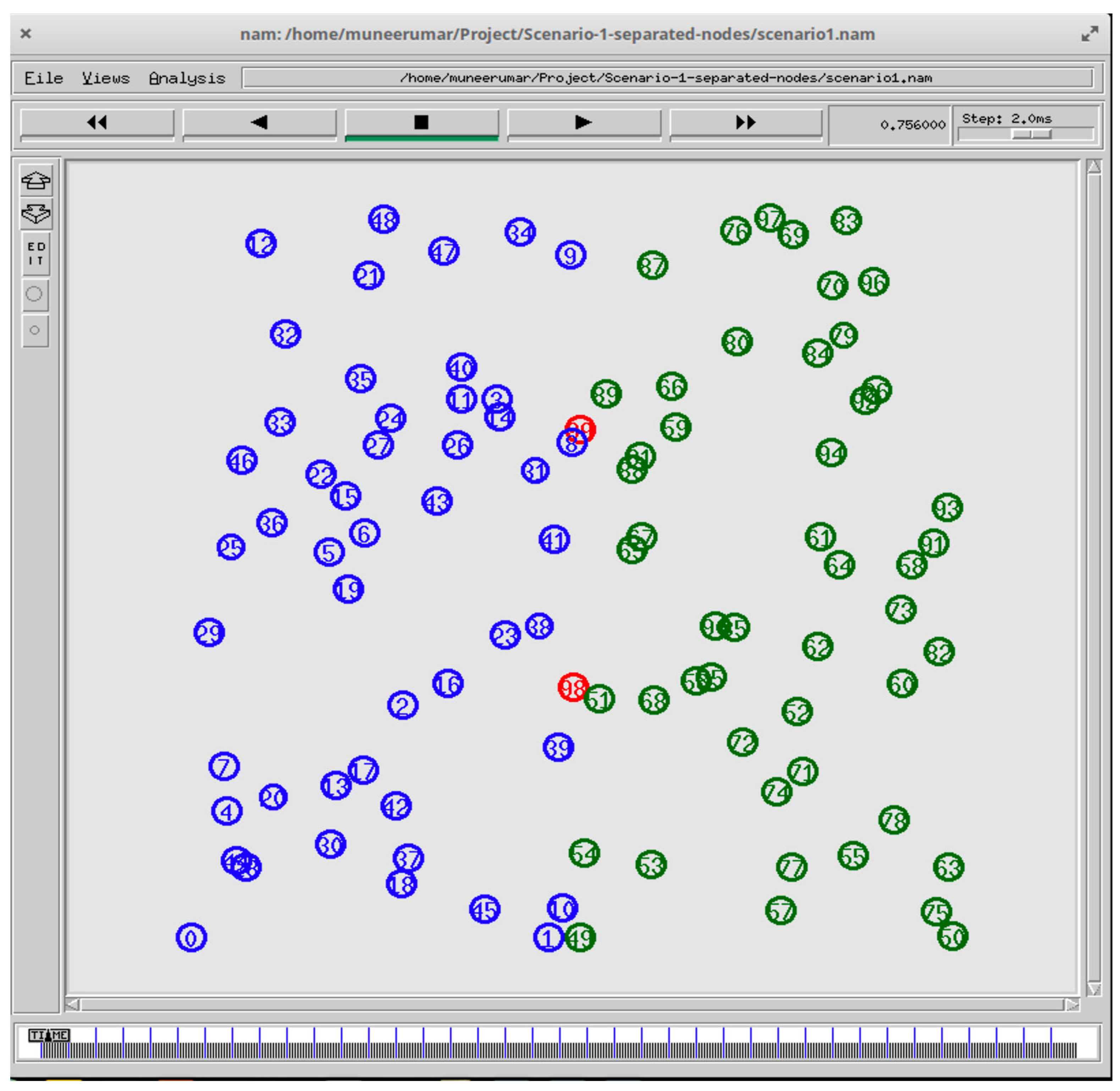This screenshot has height=1091, width=1120.
Task: Click the TIME marker on the timeline
Action: point(49,1035)
